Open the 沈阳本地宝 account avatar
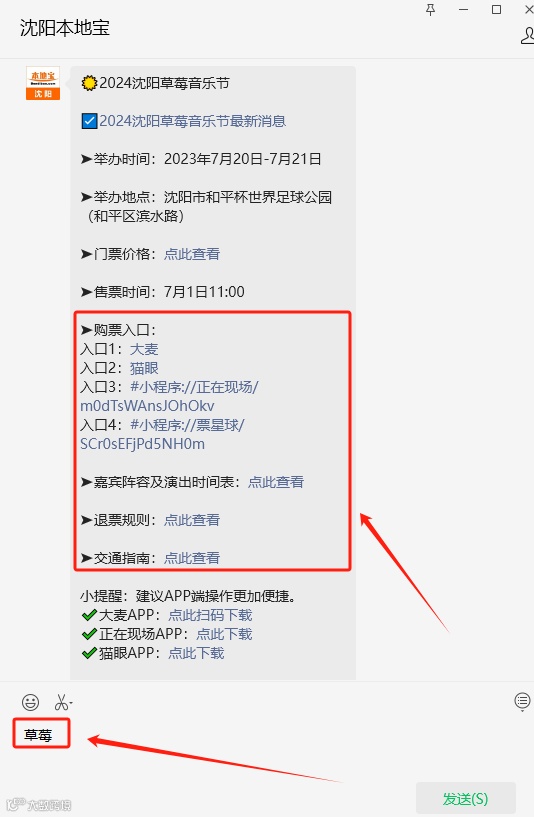Viewport: 534px width, 817px height. click(x=43, y=83)
